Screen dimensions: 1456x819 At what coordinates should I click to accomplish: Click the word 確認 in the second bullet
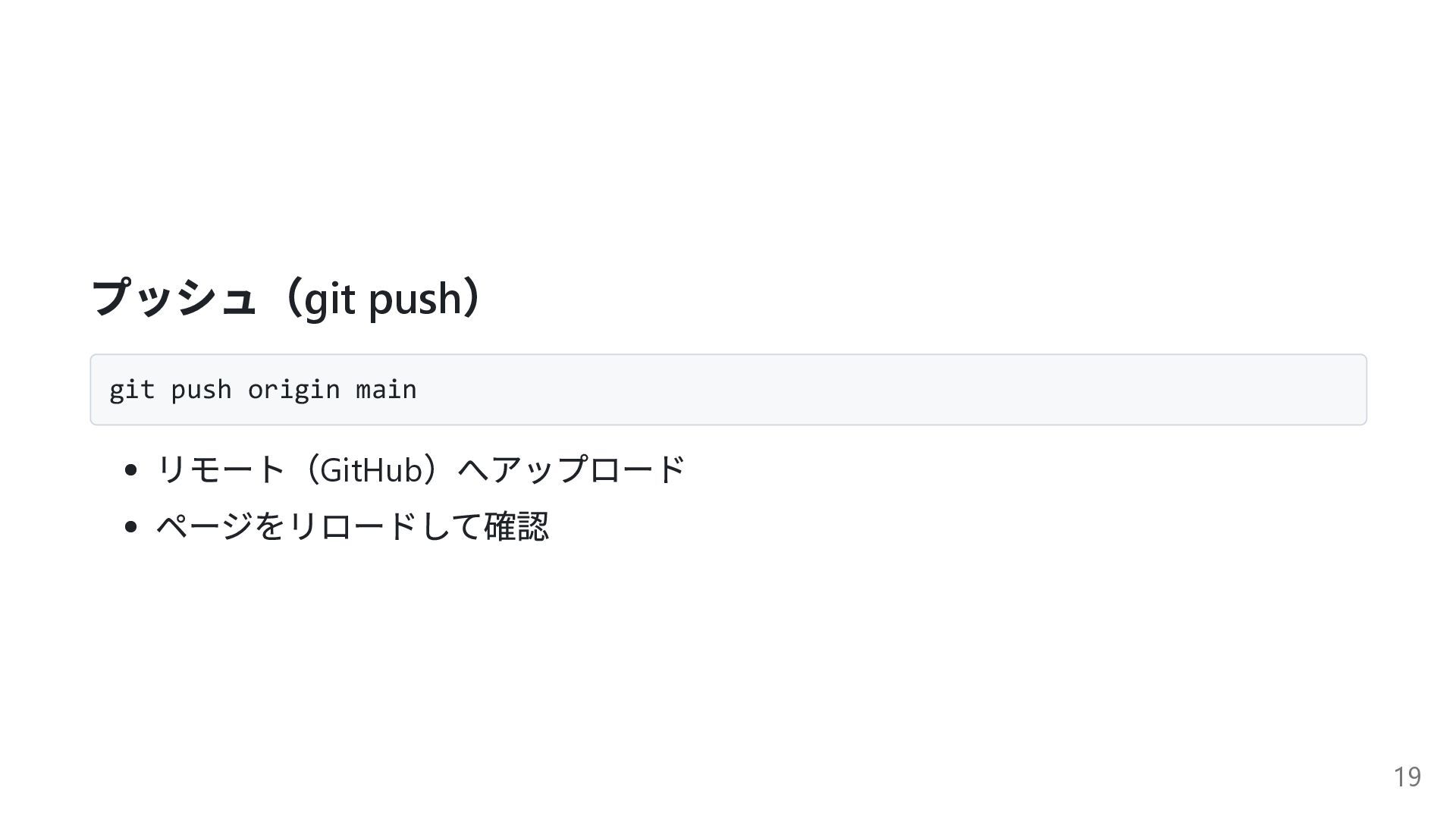[x=516, y=526]
